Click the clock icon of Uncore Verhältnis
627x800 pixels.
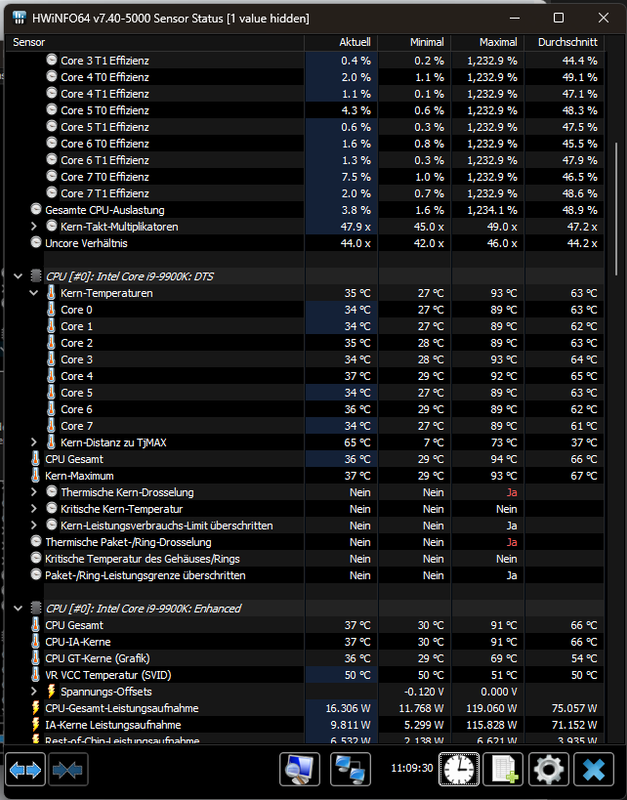(x=36, y=242)
